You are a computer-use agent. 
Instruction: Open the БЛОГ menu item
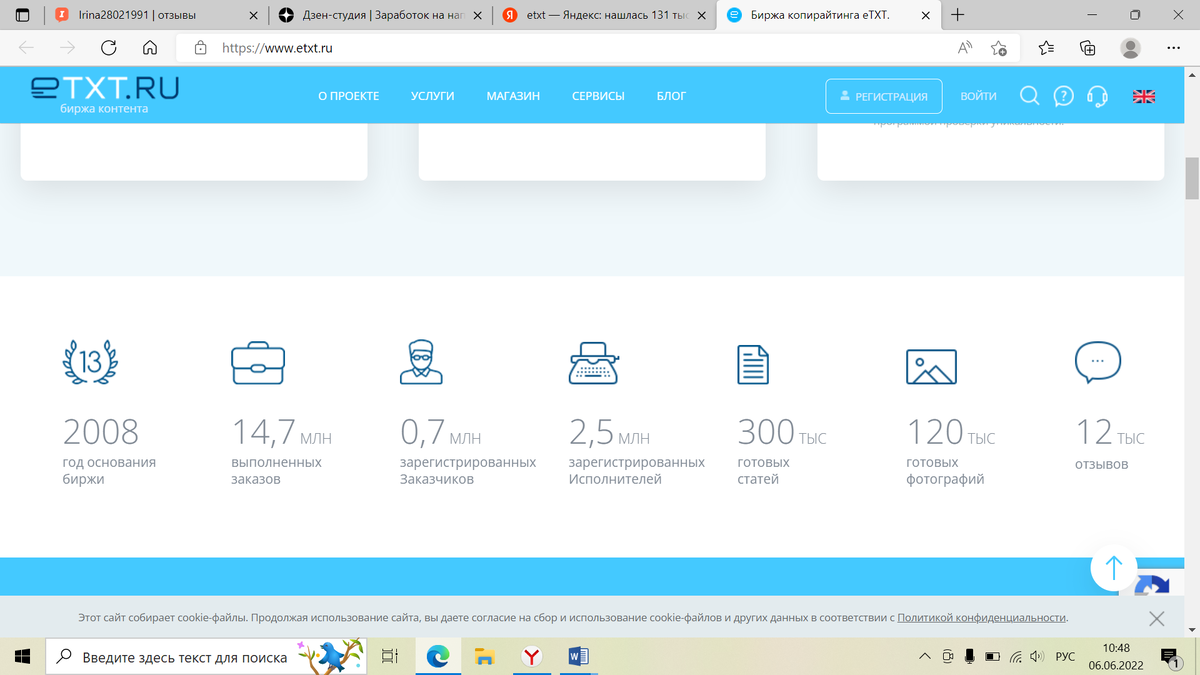671,96
